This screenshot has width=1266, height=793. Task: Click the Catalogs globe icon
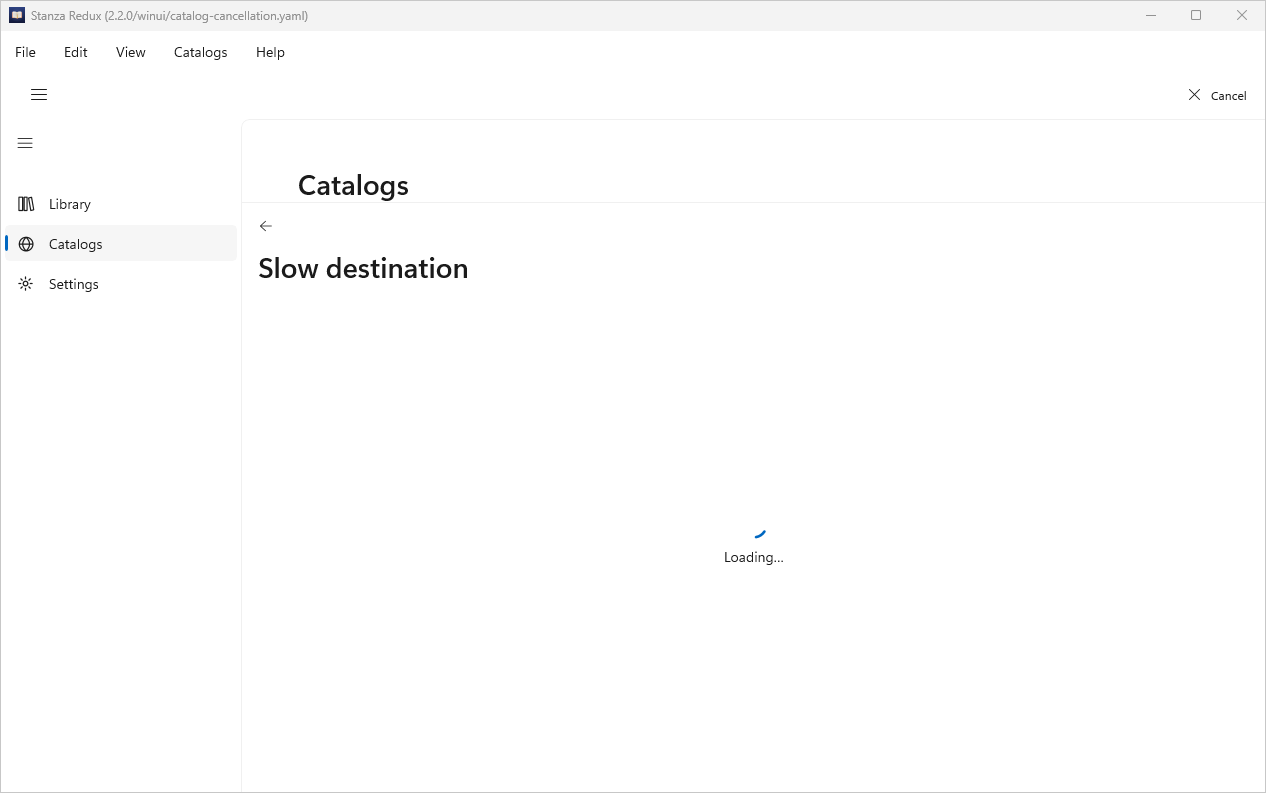click(26, 244)
